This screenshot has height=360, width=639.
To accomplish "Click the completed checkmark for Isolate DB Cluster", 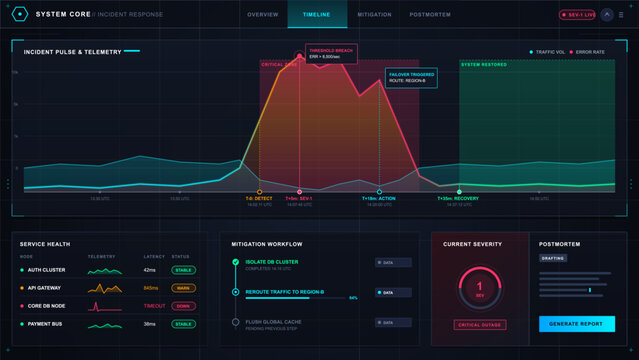I will (236, 262).
